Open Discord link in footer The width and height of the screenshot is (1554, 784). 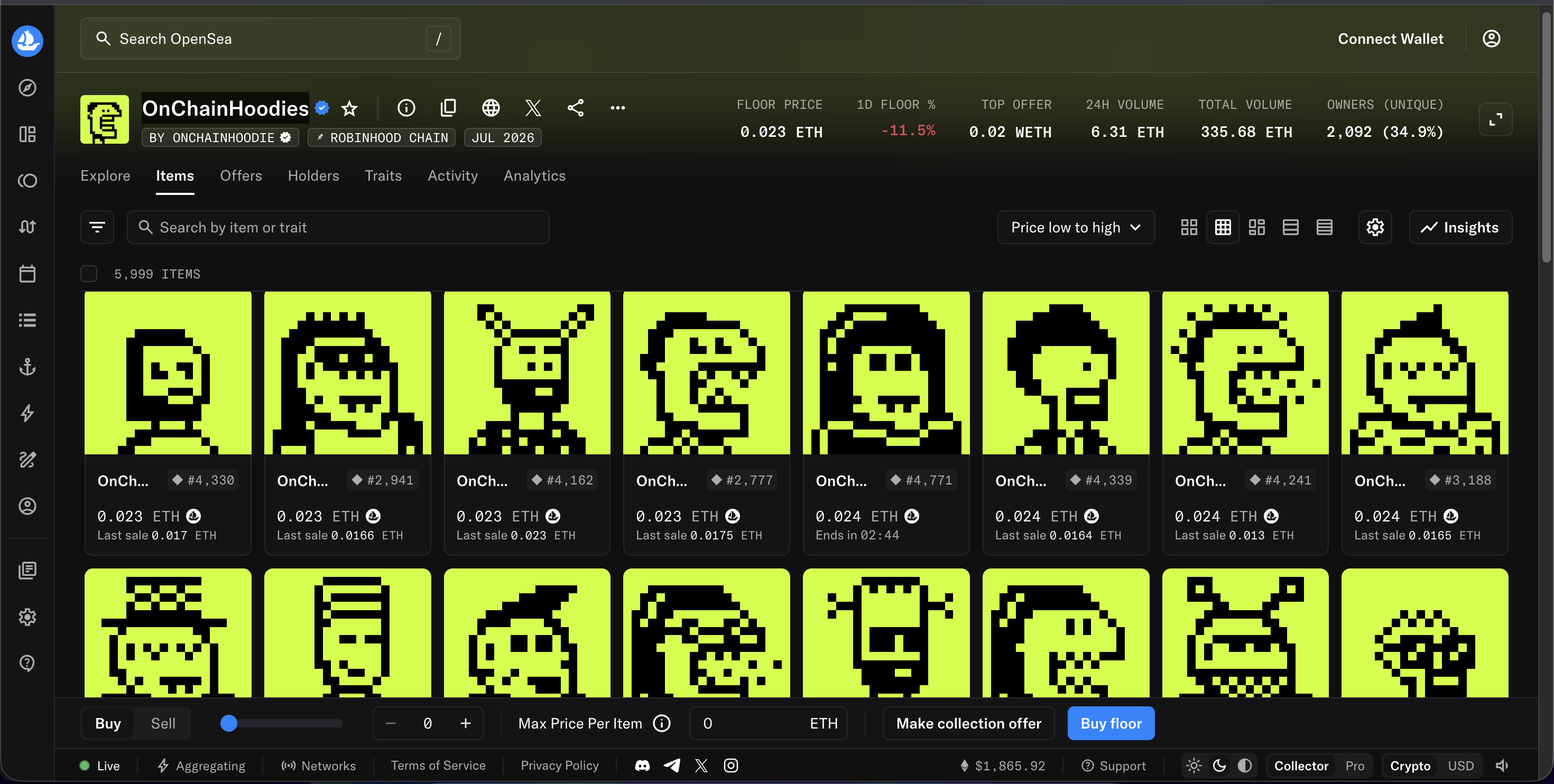[642, 766]
